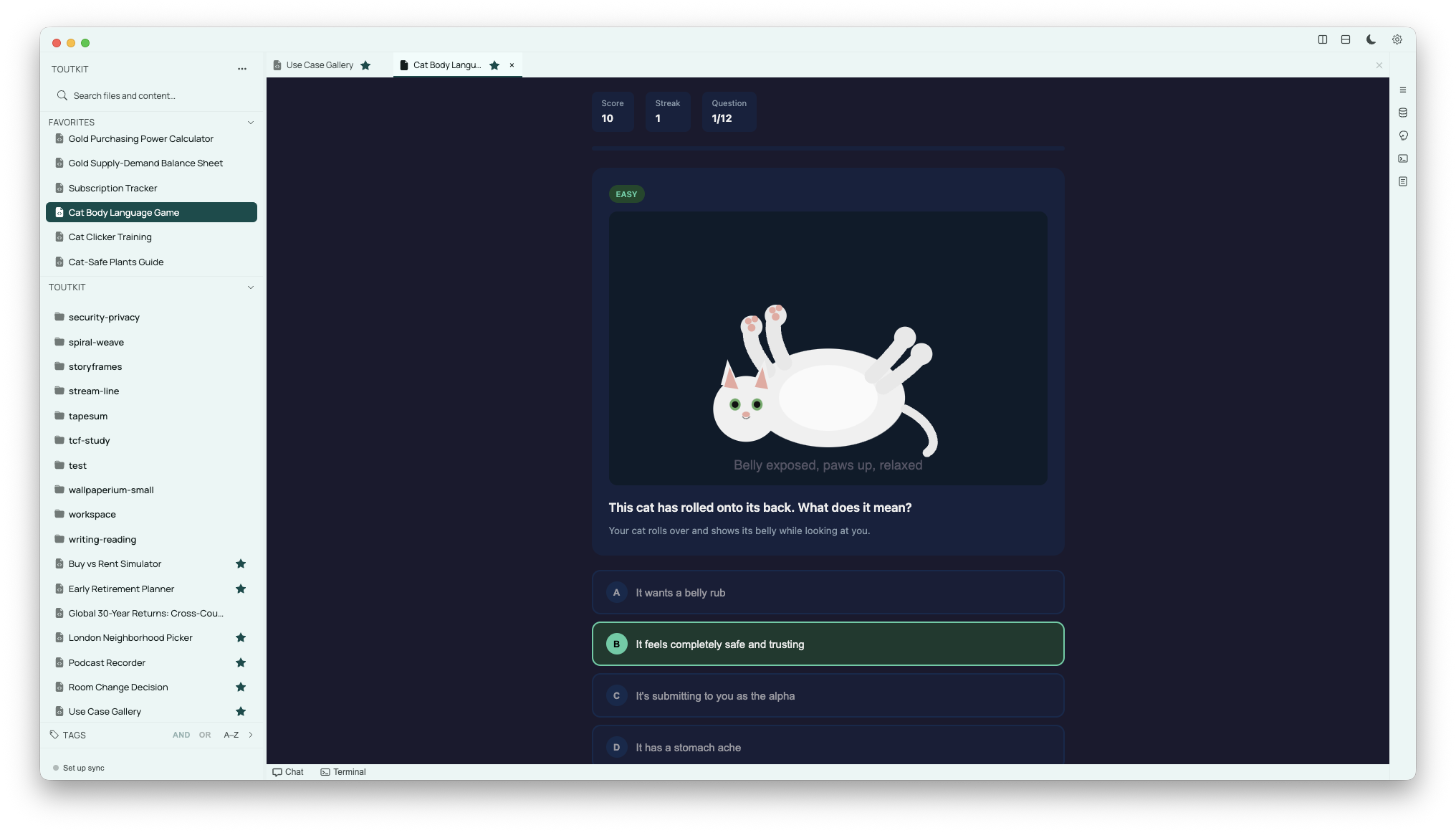Choose answer C: submitting to you as alpha

828,696
